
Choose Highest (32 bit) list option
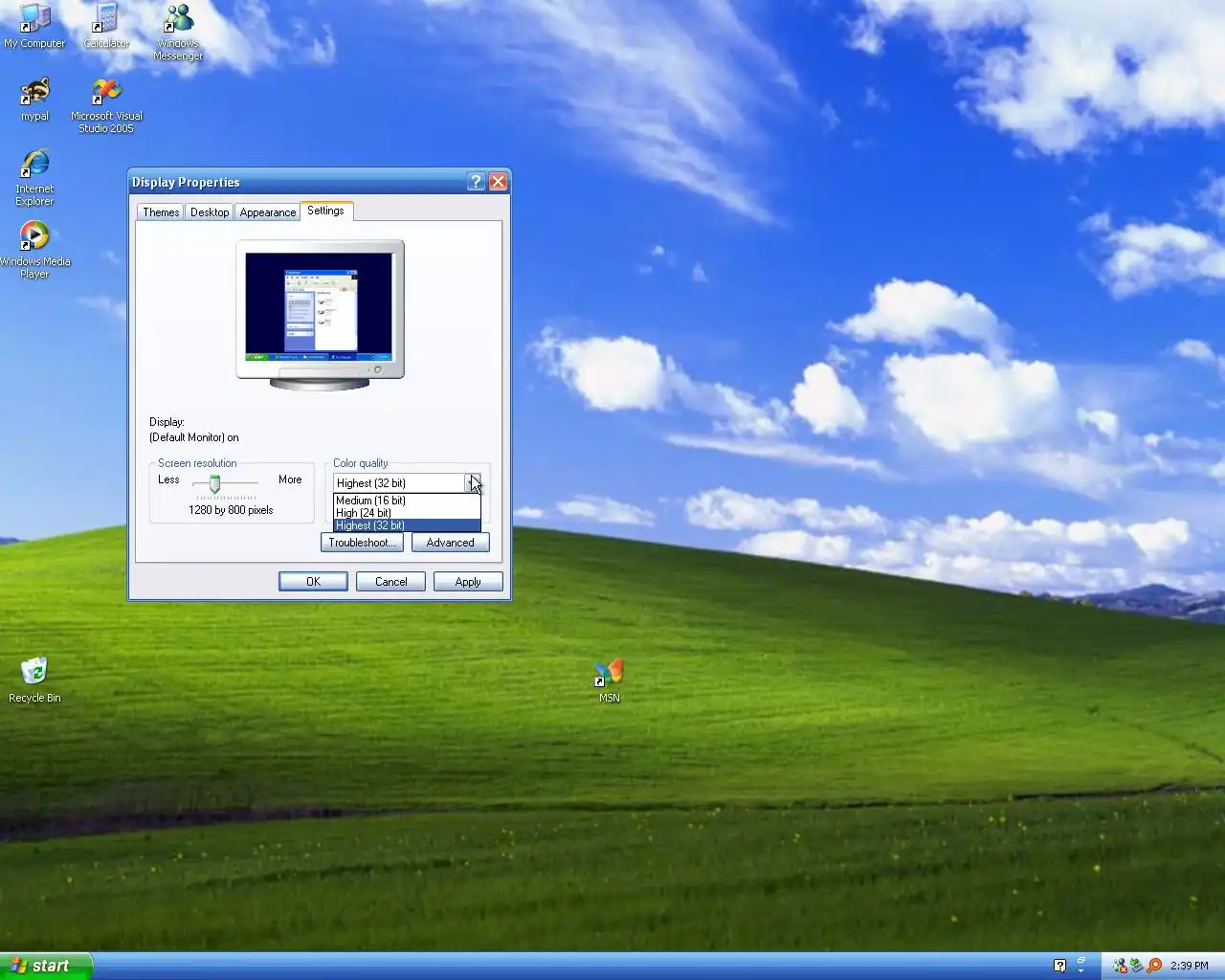click(407, 525)
